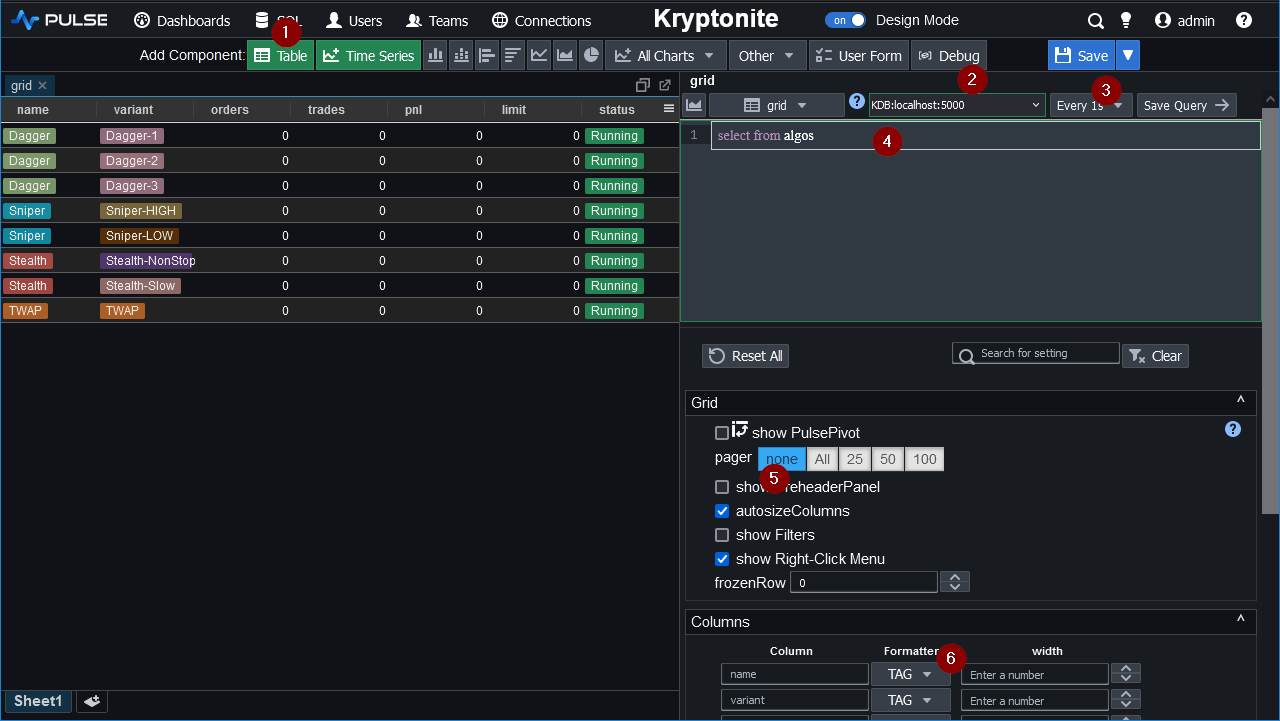Viewport: 1280px width, 721px height.
Task: Clear the settings search filter
Action: 1156,356
